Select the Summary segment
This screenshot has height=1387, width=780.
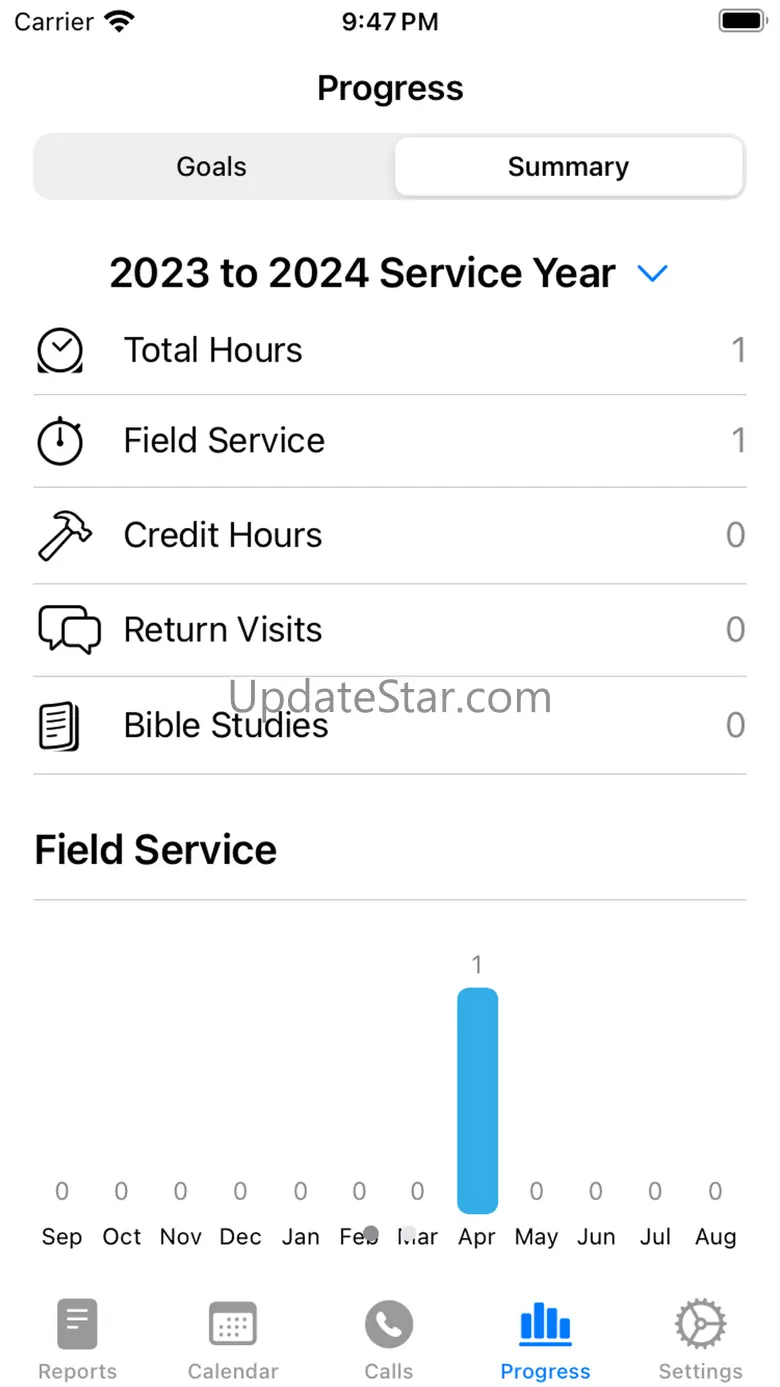pos(568,167)
